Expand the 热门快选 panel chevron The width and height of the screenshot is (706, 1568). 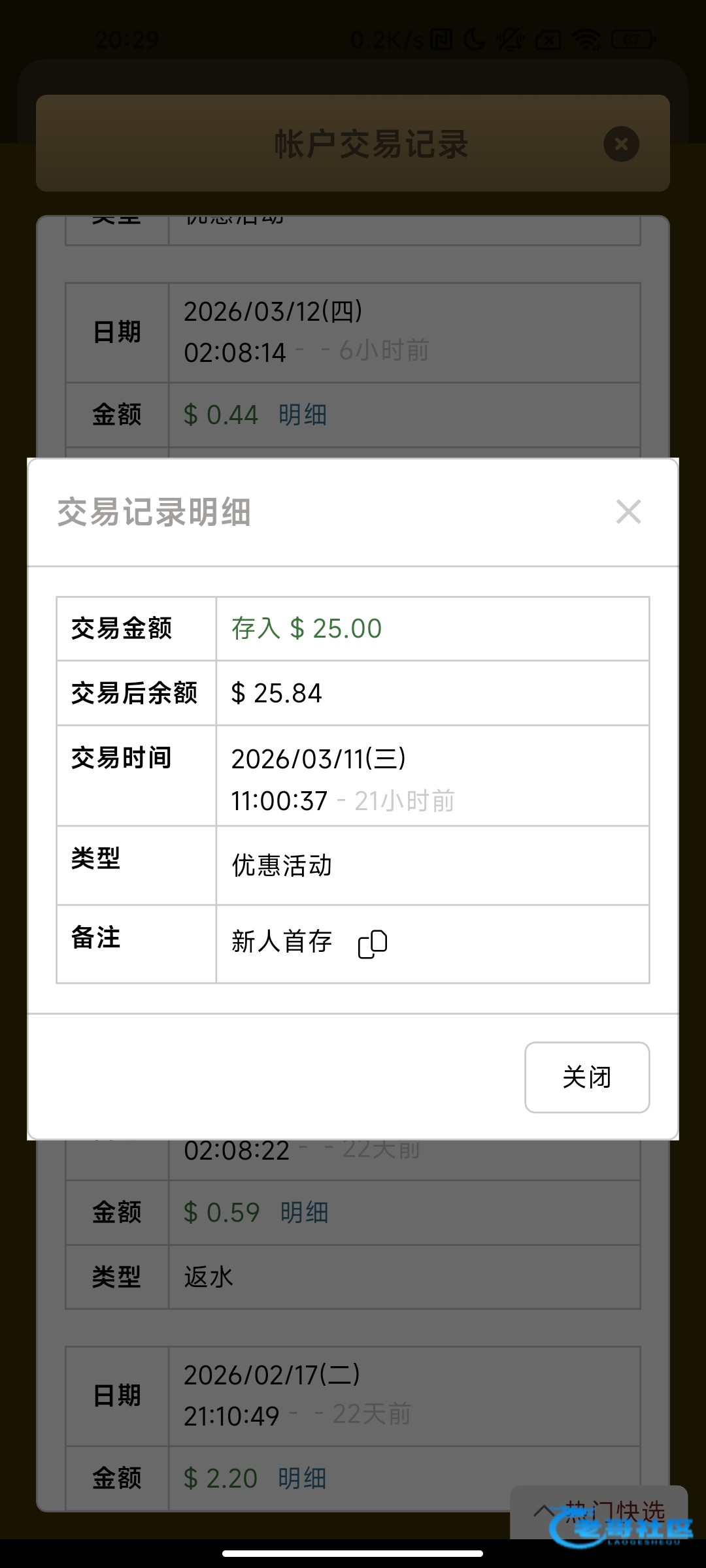(544, 1511)
